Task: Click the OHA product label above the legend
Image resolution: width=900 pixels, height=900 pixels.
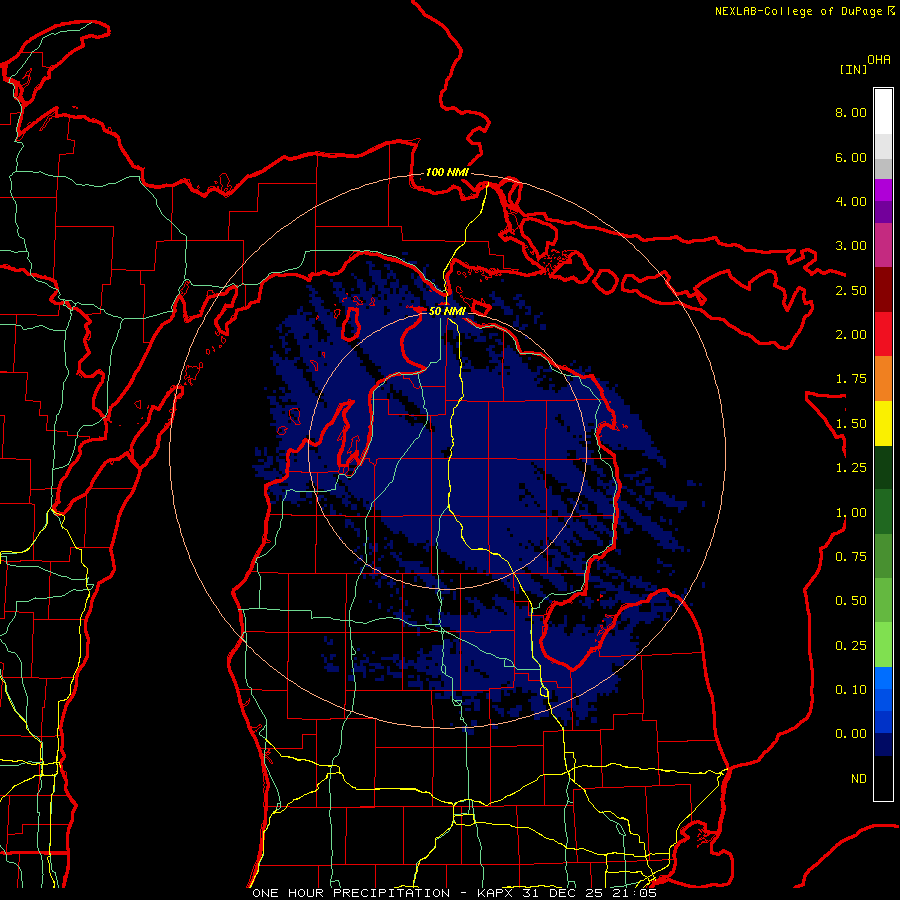Action: pos(879,59)
